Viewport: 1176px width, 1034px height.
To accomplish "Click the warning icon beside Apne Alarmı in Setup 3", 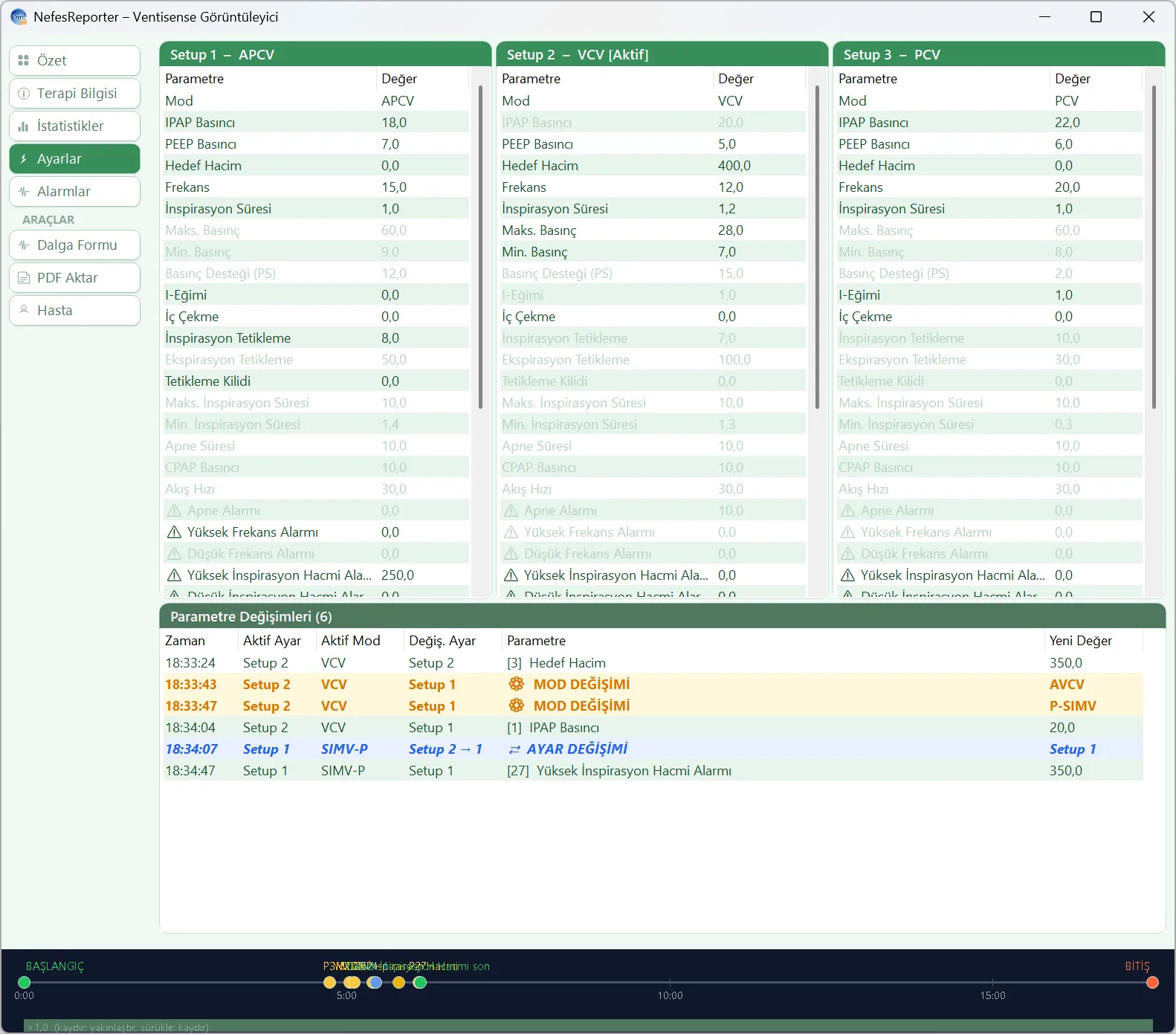I will (847, 511).
